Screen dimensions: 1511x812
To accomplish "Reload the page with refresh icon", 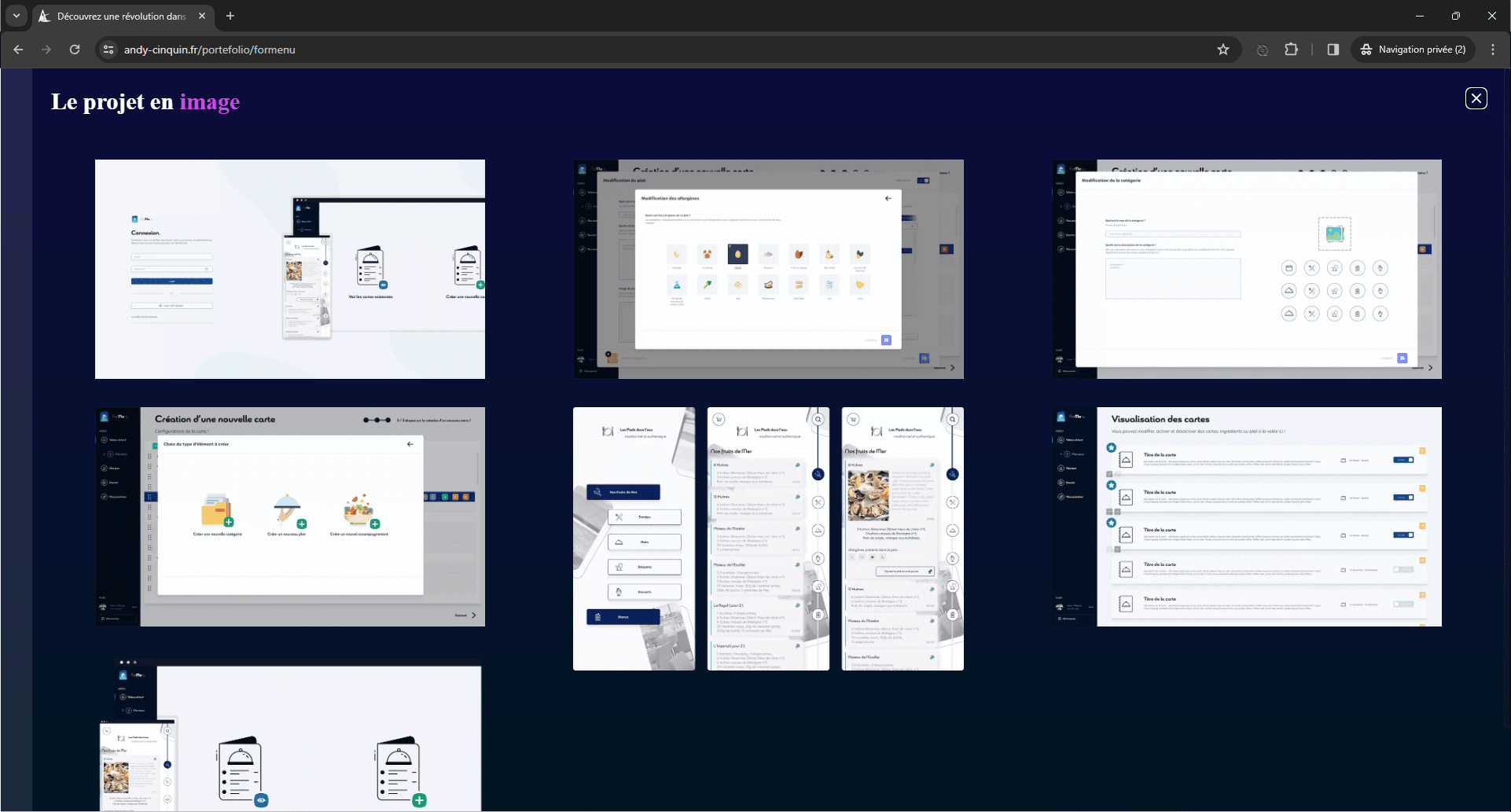I will coord(75,50).
